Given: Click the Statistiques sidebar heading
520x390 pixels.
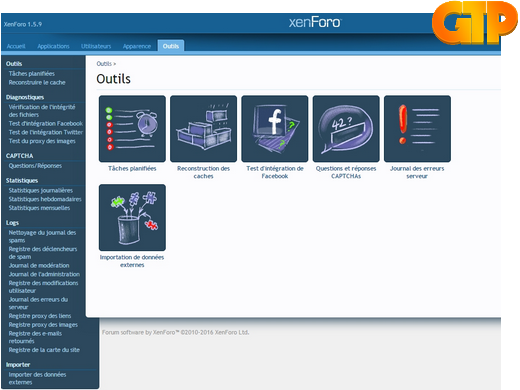Looking at the screenshot, I should (x=22, y=180).
